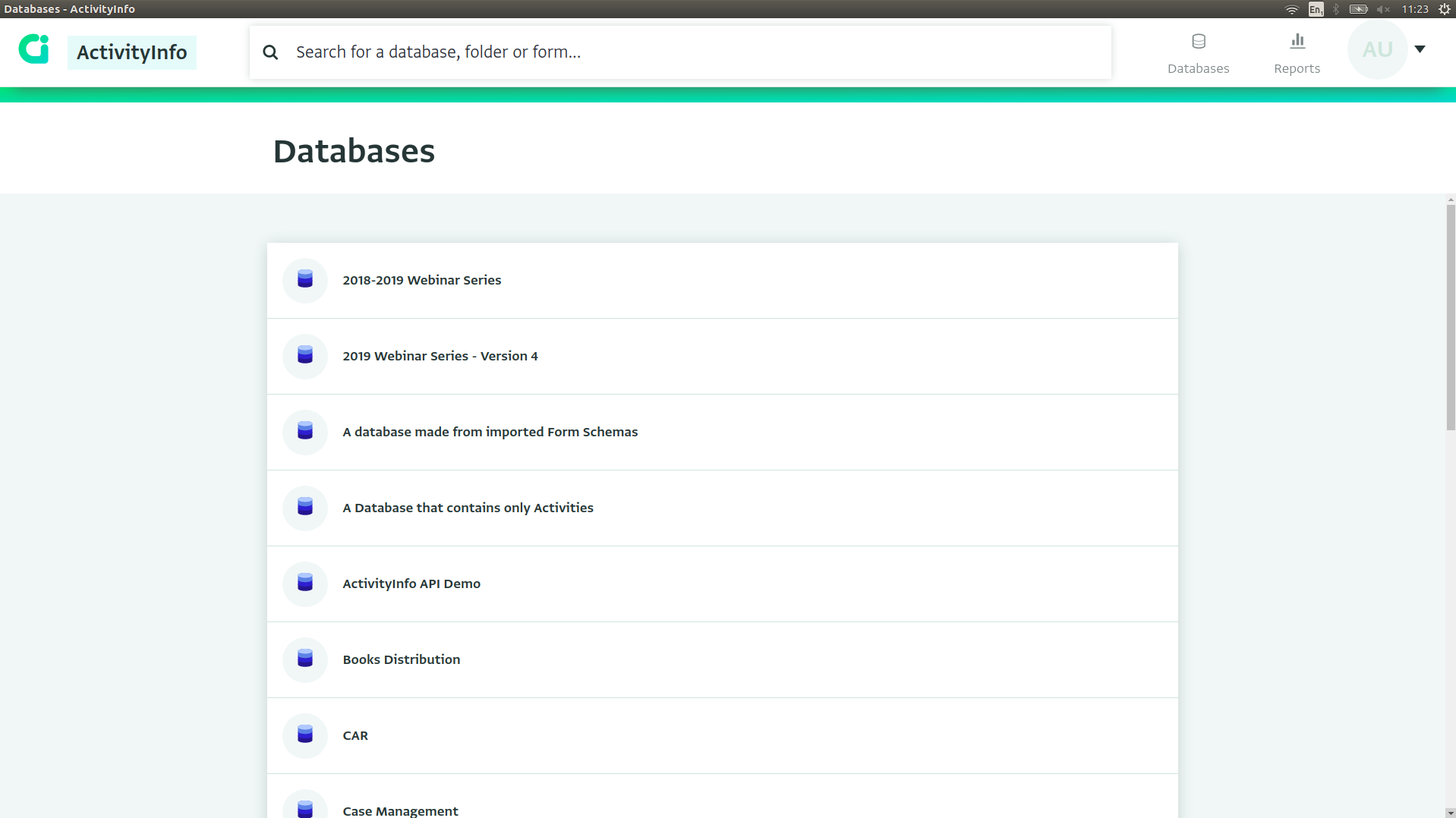Screen dimensions: 1456x818
Task: Click the ActivityInfo green logo icon
Action: coord(33,49)
